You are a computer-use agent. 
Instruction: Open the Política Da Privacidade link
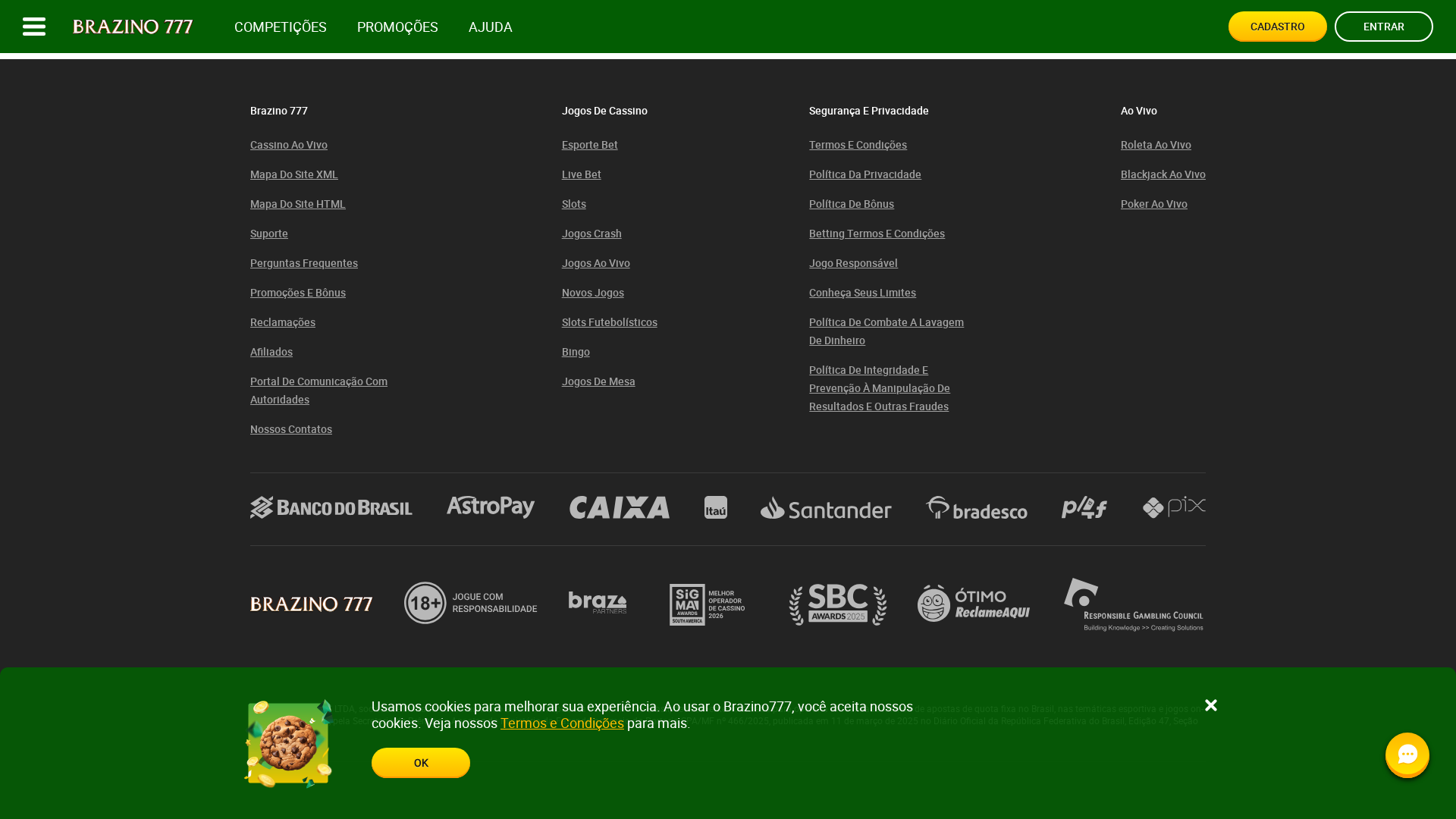click(x=865, y=174)
